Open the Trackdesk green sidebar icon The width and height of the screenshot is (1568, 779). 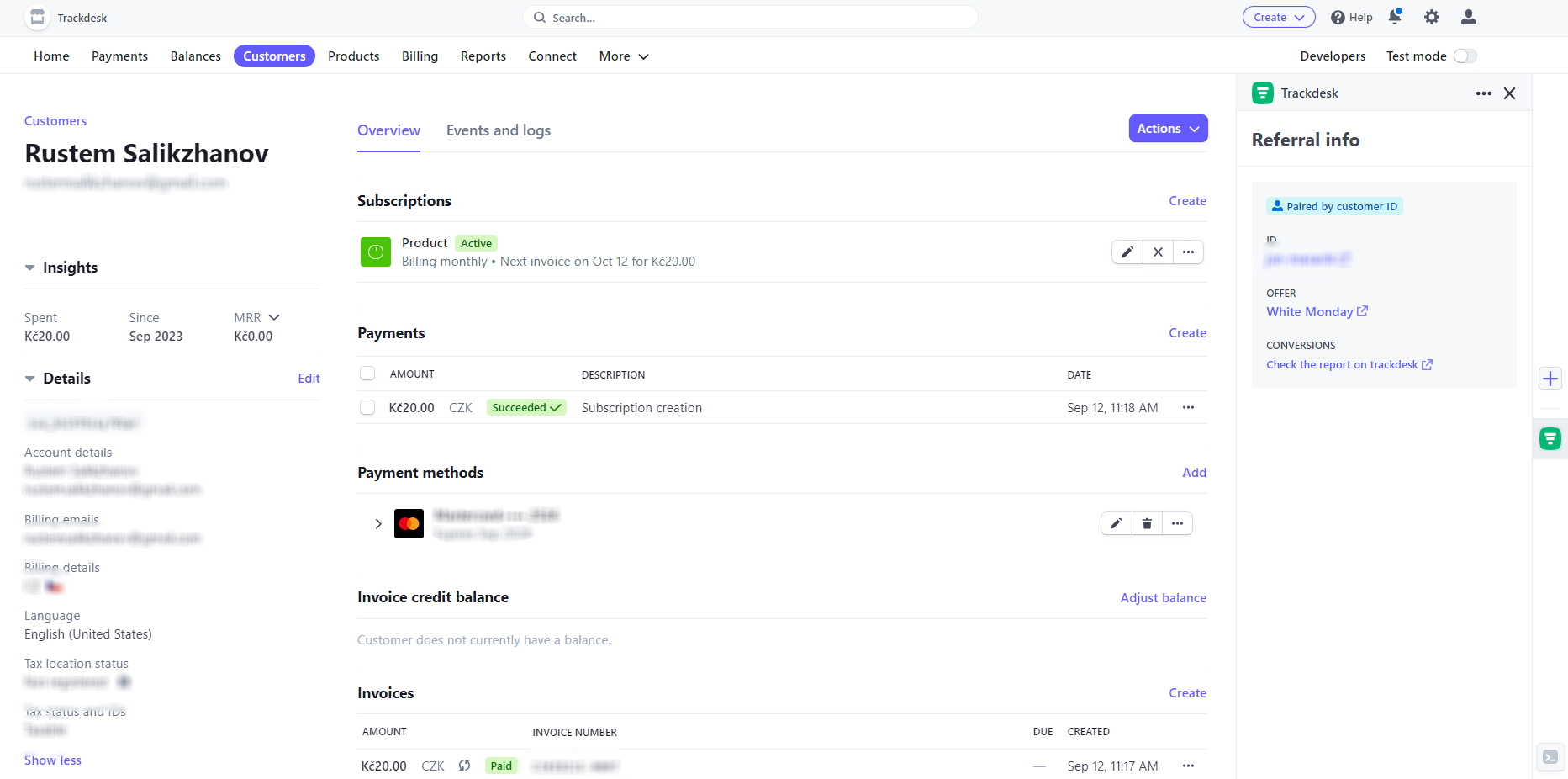pos(1550,438)
